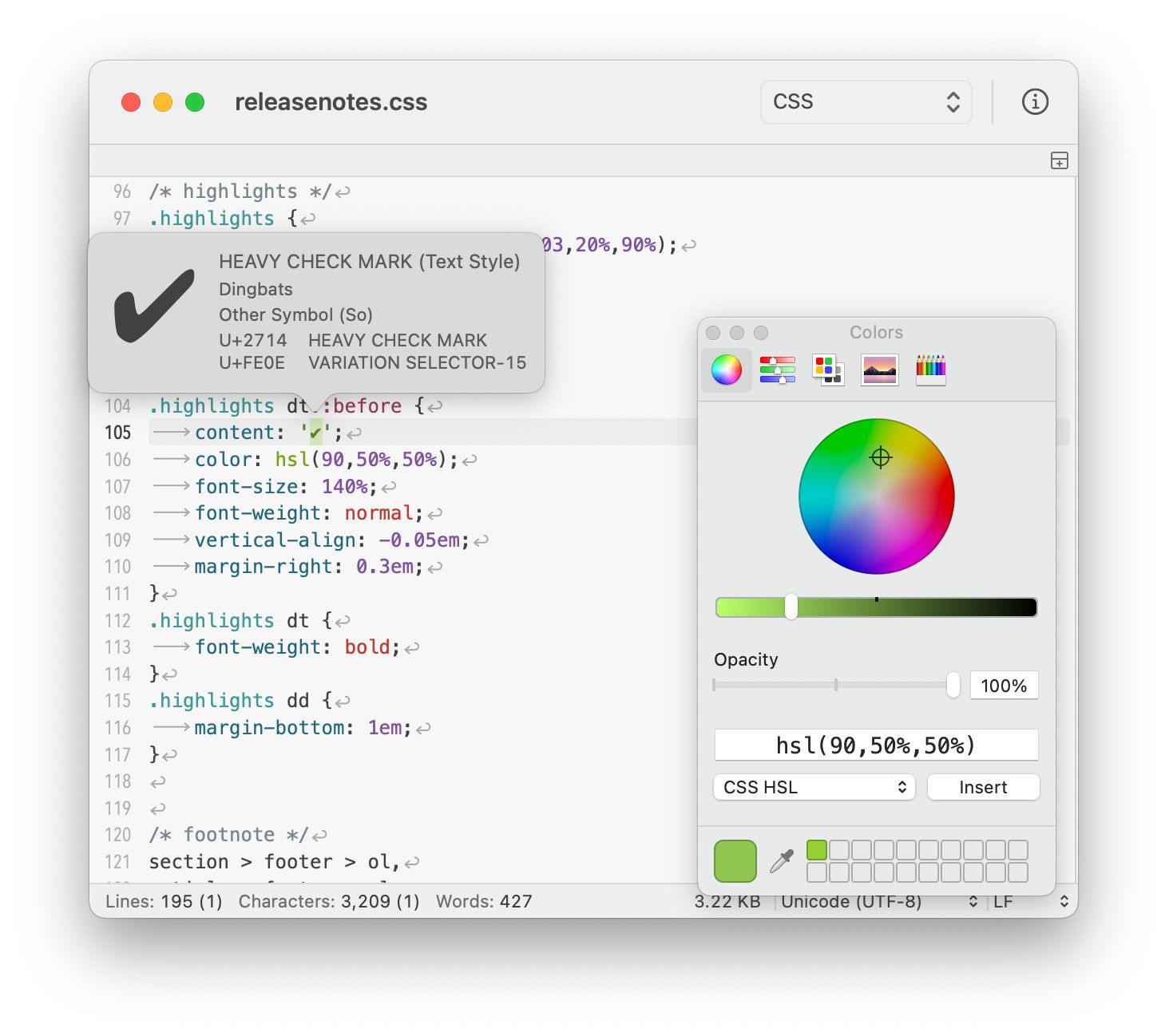The width and height of the screenshot is (1169, 1036).
Task: Click the hsl(90,50%,50%) color code field
Action: pos(876,745)
